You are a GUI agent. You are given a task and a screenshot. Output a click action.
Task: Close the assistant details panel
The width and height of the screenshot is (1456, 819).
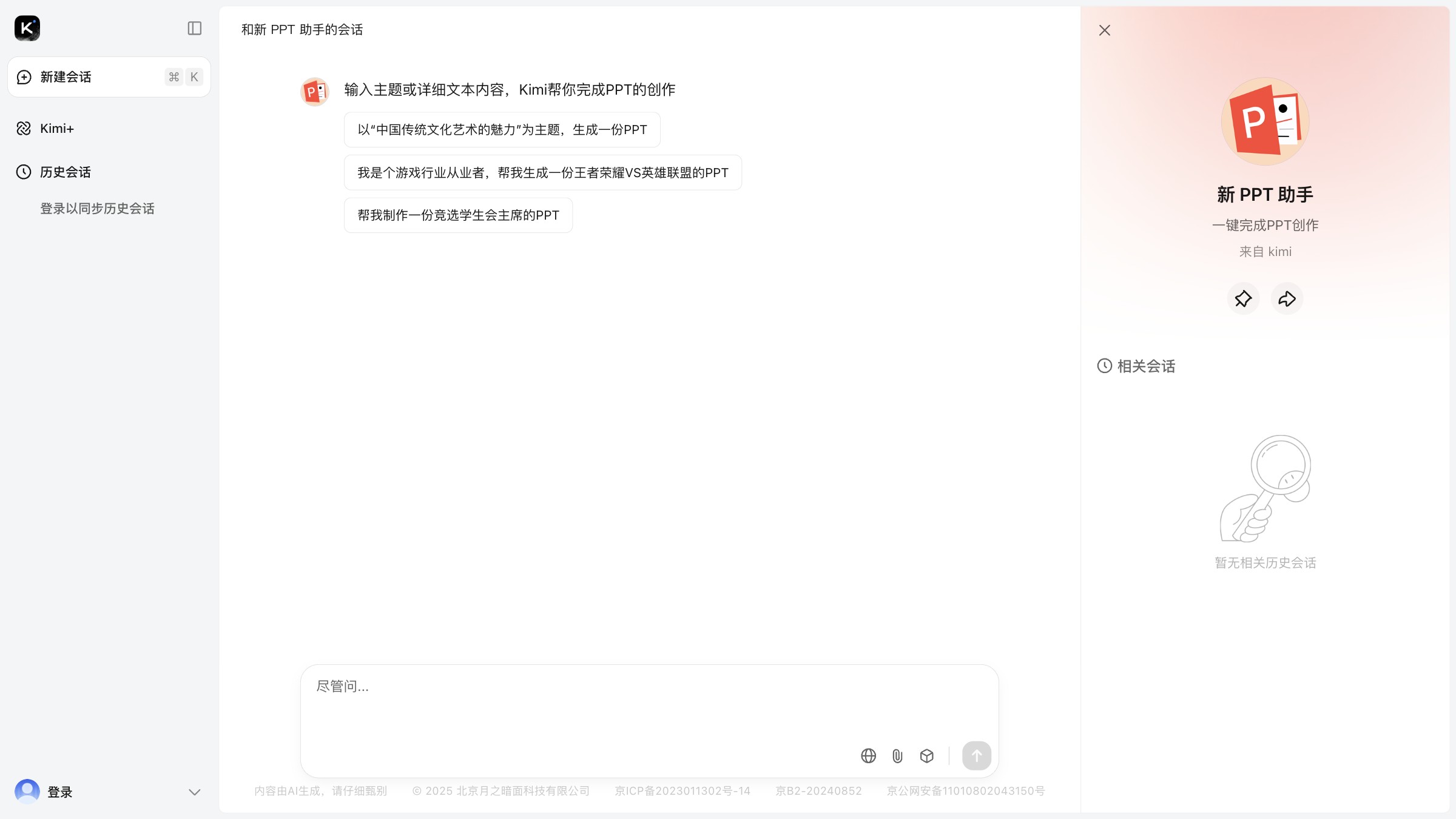1104,30
